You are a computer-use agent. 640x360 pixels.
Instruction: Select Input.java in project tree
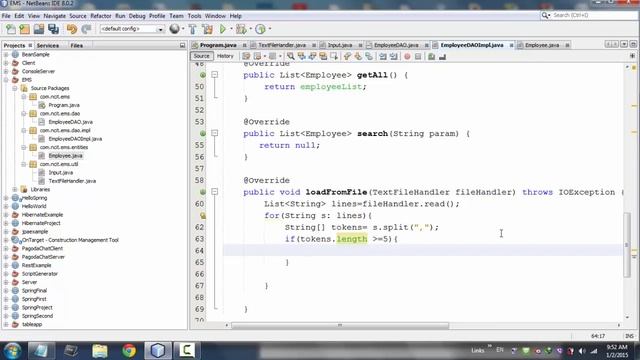point(61,173)
